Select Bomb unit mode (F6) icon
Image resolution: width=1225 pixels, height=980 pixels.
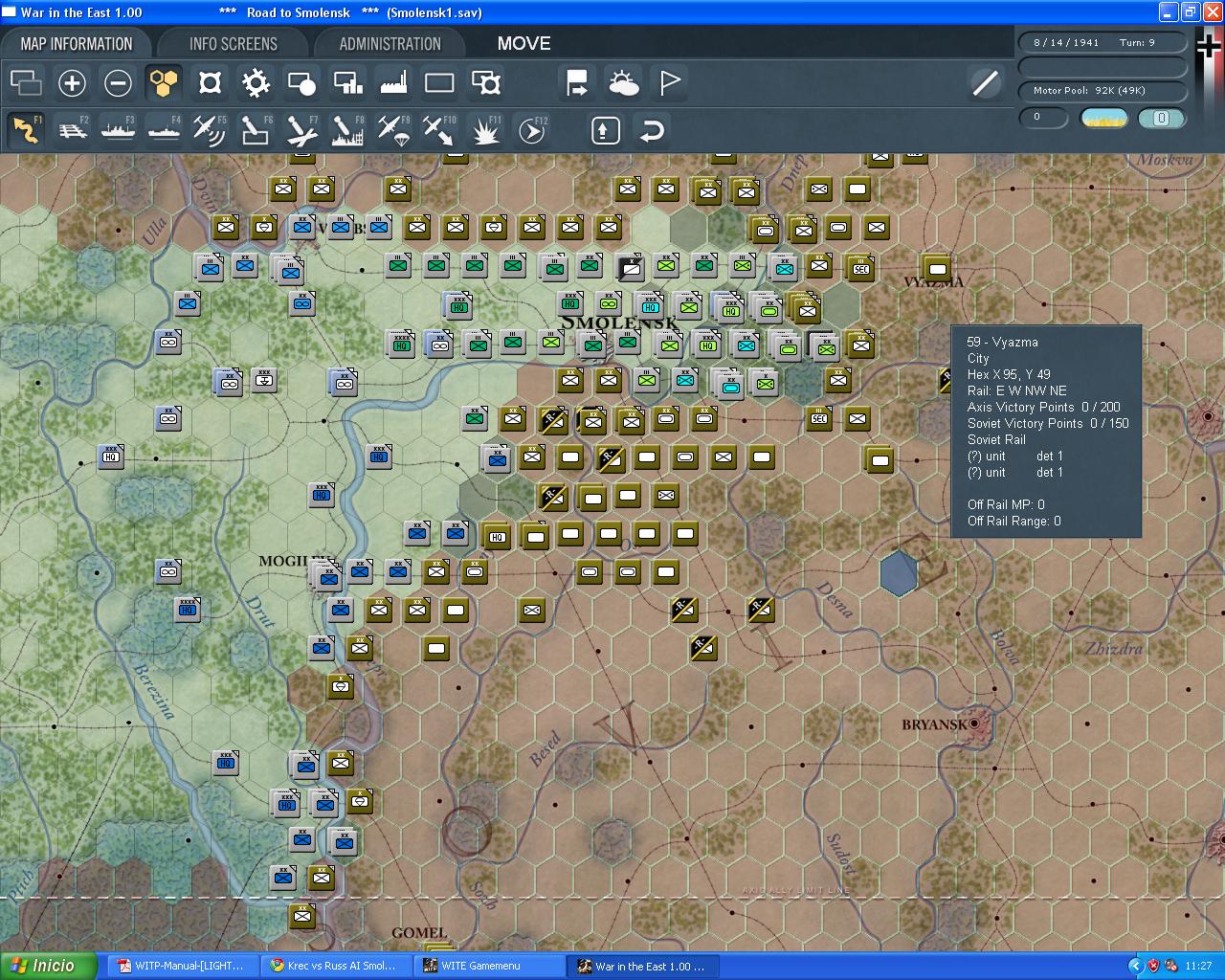pyautogui.click(x=256, y=129)
